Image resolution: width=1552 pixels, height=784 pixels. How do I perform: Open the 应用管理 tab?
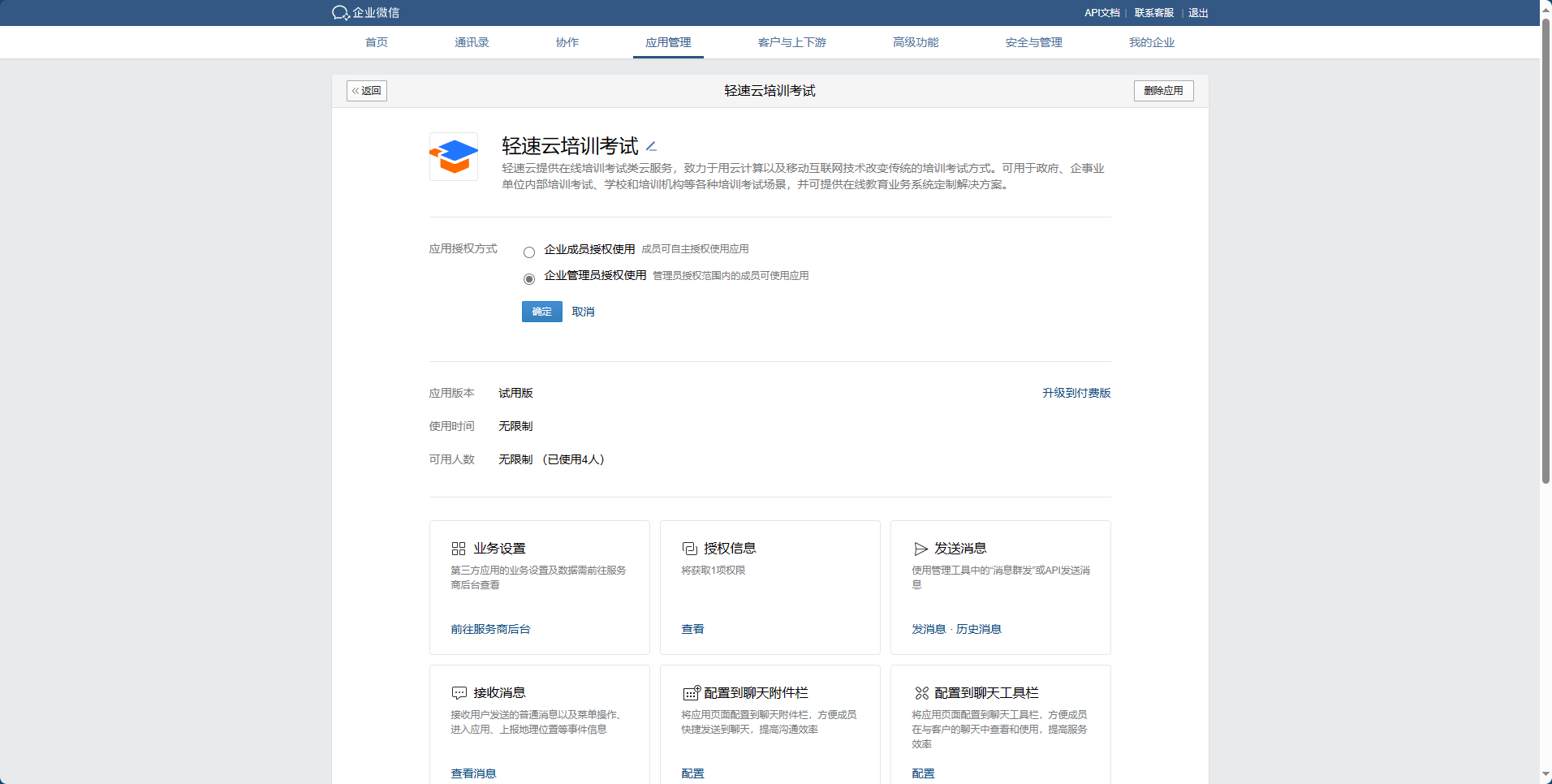click(x=668, y=42)
